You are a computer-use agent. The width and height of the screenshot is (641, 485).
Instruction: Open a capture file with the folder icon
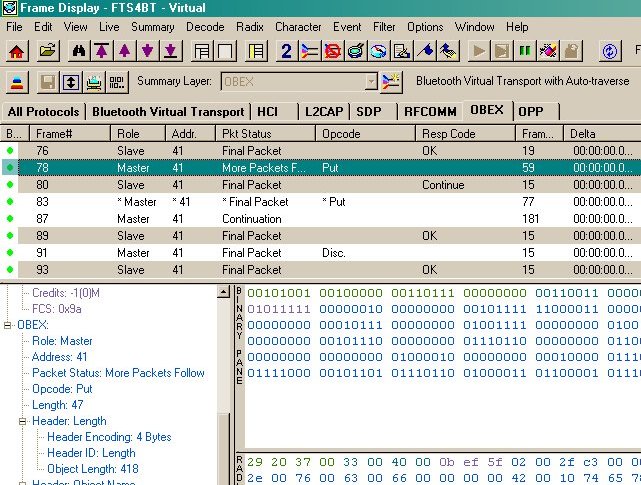pyautogui.click(x=47, y=51)
